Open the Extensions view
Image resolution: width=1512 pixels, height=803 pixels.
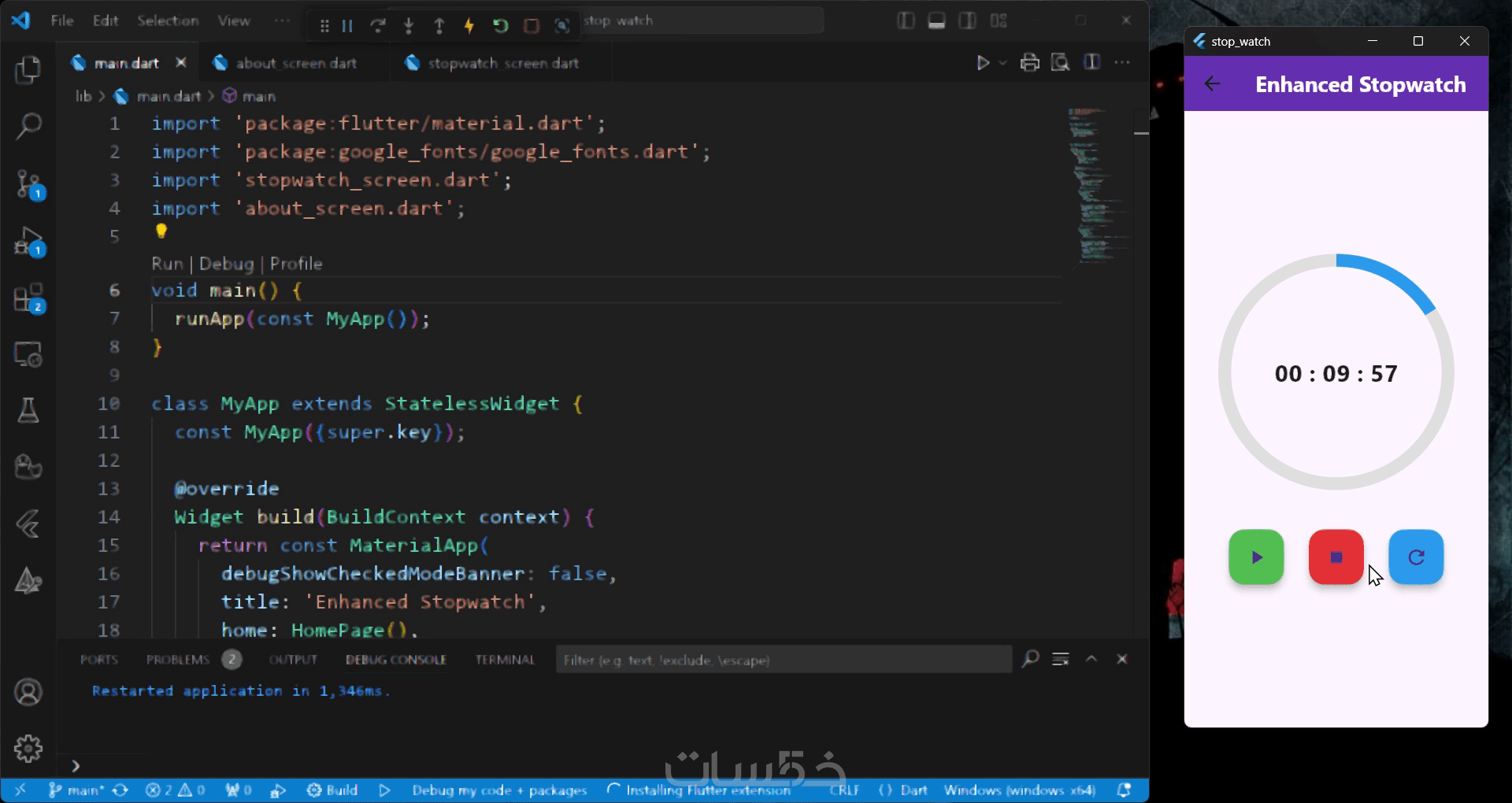(29, 298)
